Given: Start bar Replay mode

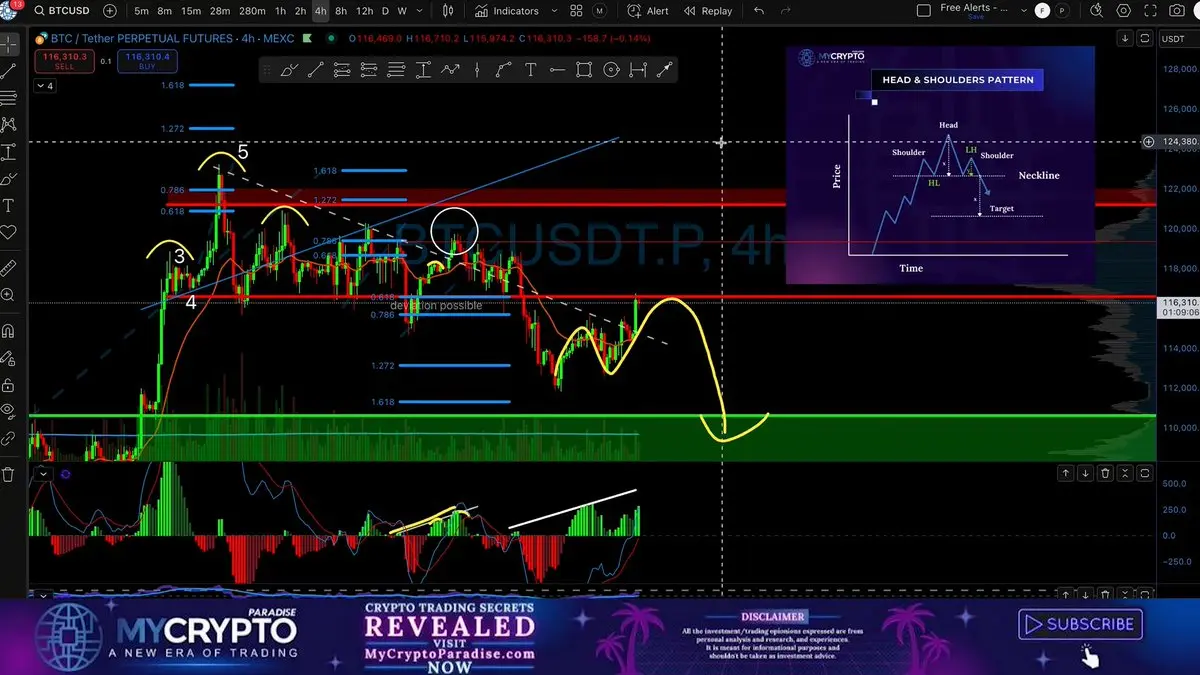Looking at the screenshot, I should [x=708, y=11].
